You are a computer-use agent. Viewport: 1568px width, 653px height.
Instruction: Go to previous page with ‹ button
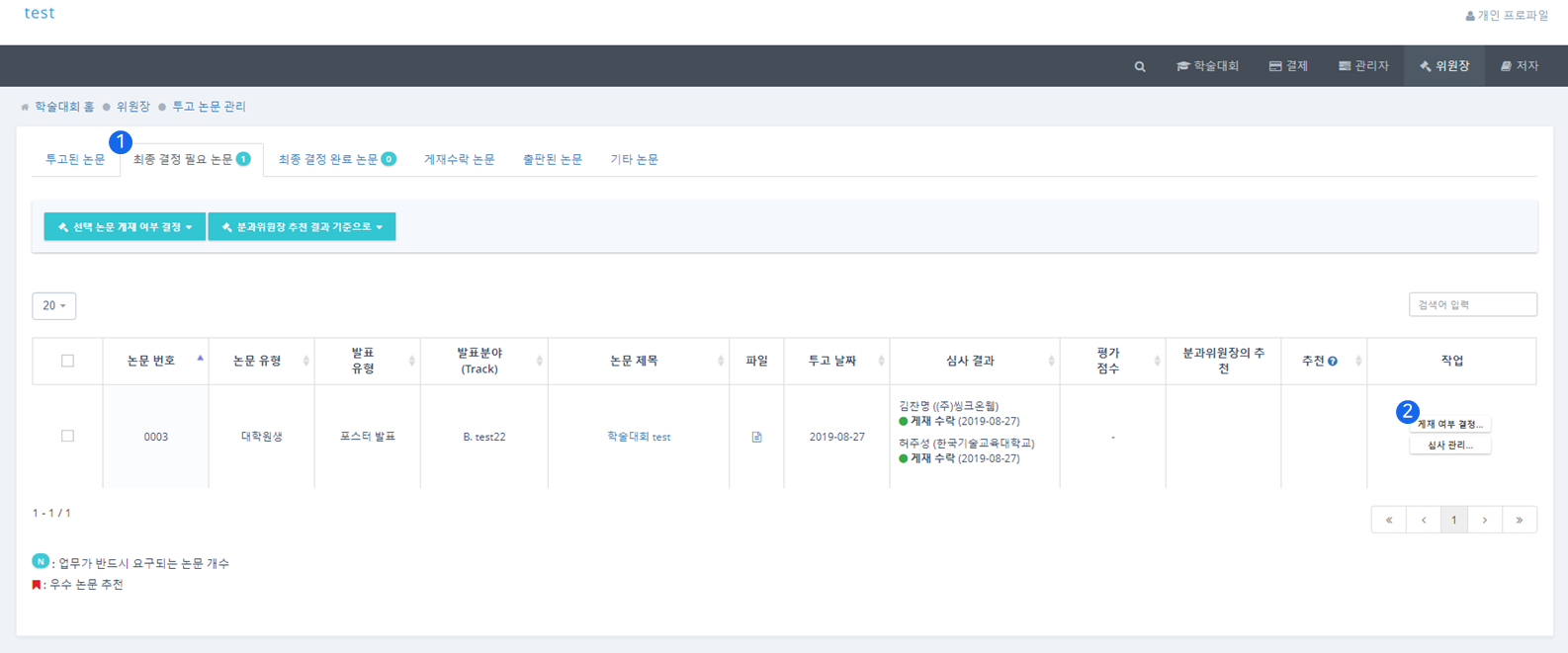[1424, 520]
